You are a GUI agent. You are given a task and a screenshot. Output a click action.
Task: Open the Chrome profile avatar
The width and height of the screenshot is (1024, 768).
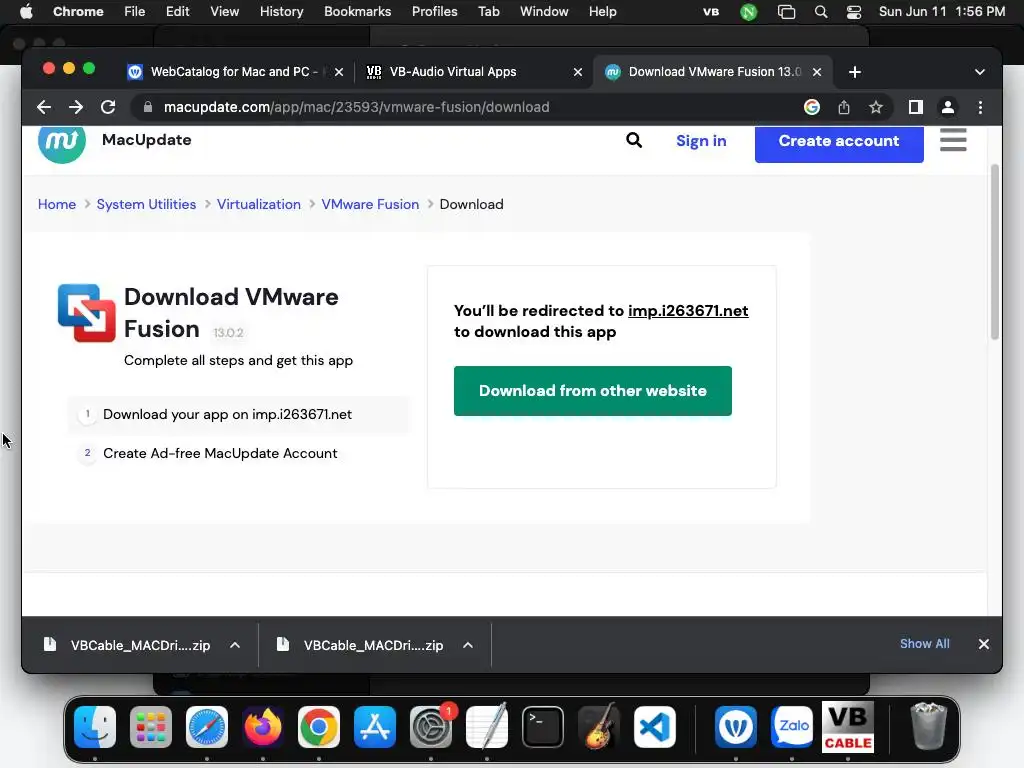click(948, 107)
